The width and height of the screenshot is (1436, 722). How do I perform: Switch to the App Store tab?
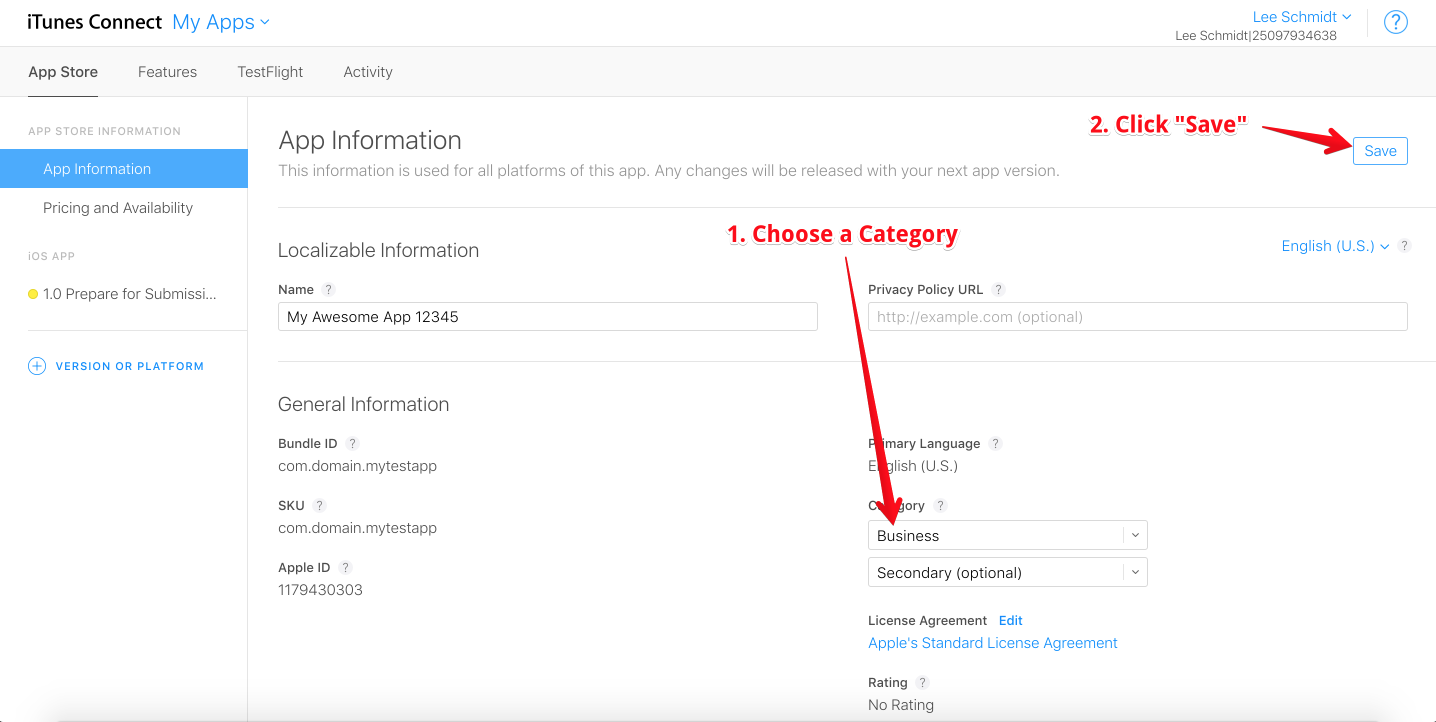click(x=63, y=72)
